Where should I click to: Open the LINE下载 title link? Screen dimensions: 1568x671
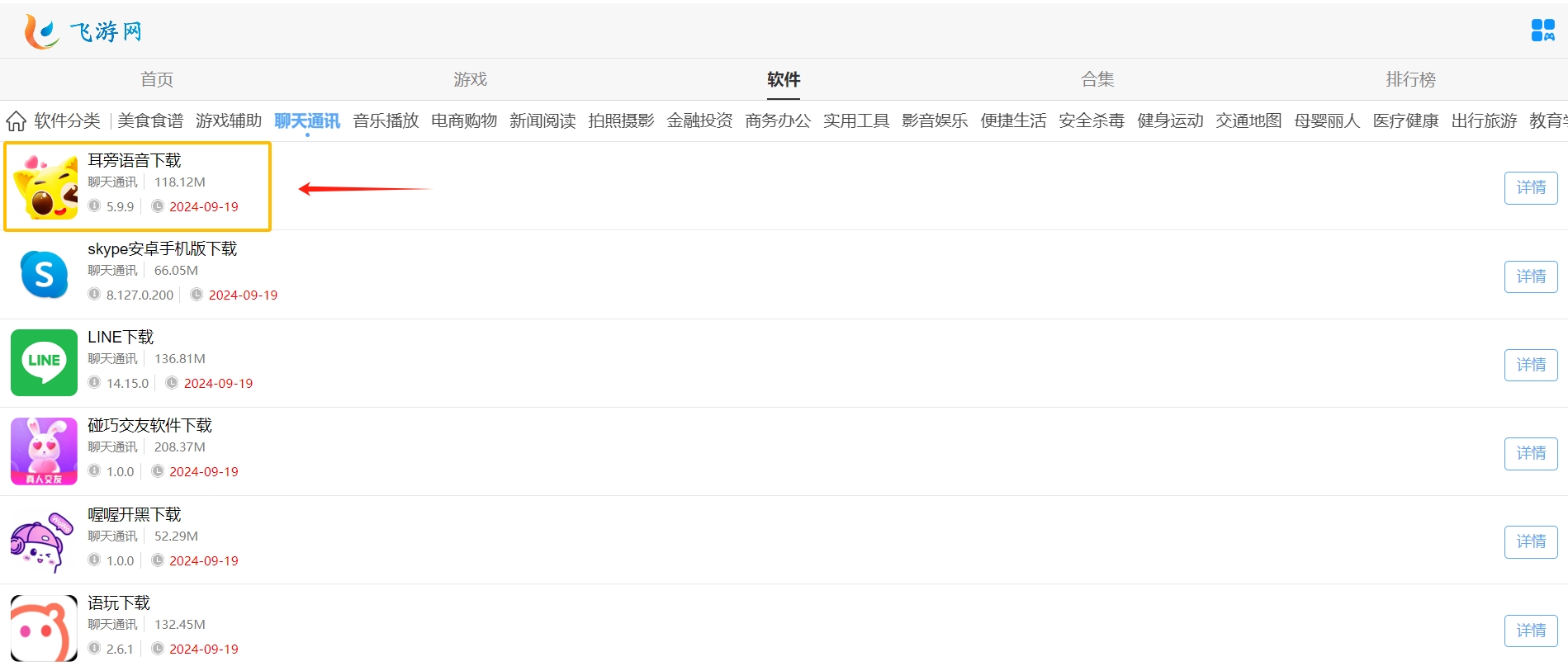pos(121,337)
